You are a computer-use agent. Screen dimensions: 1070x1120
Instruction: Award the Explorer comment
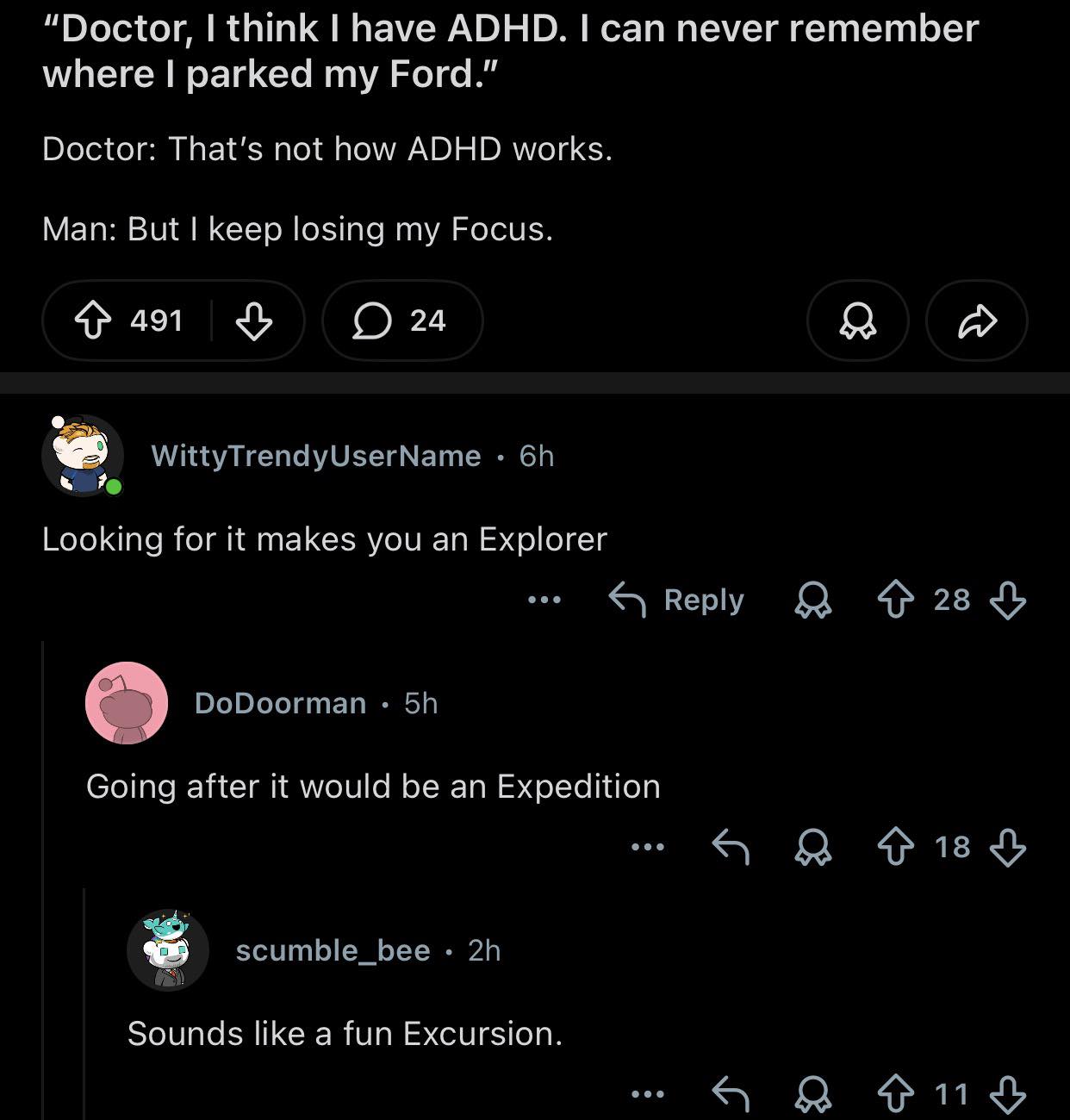click(x=812, y=600)
